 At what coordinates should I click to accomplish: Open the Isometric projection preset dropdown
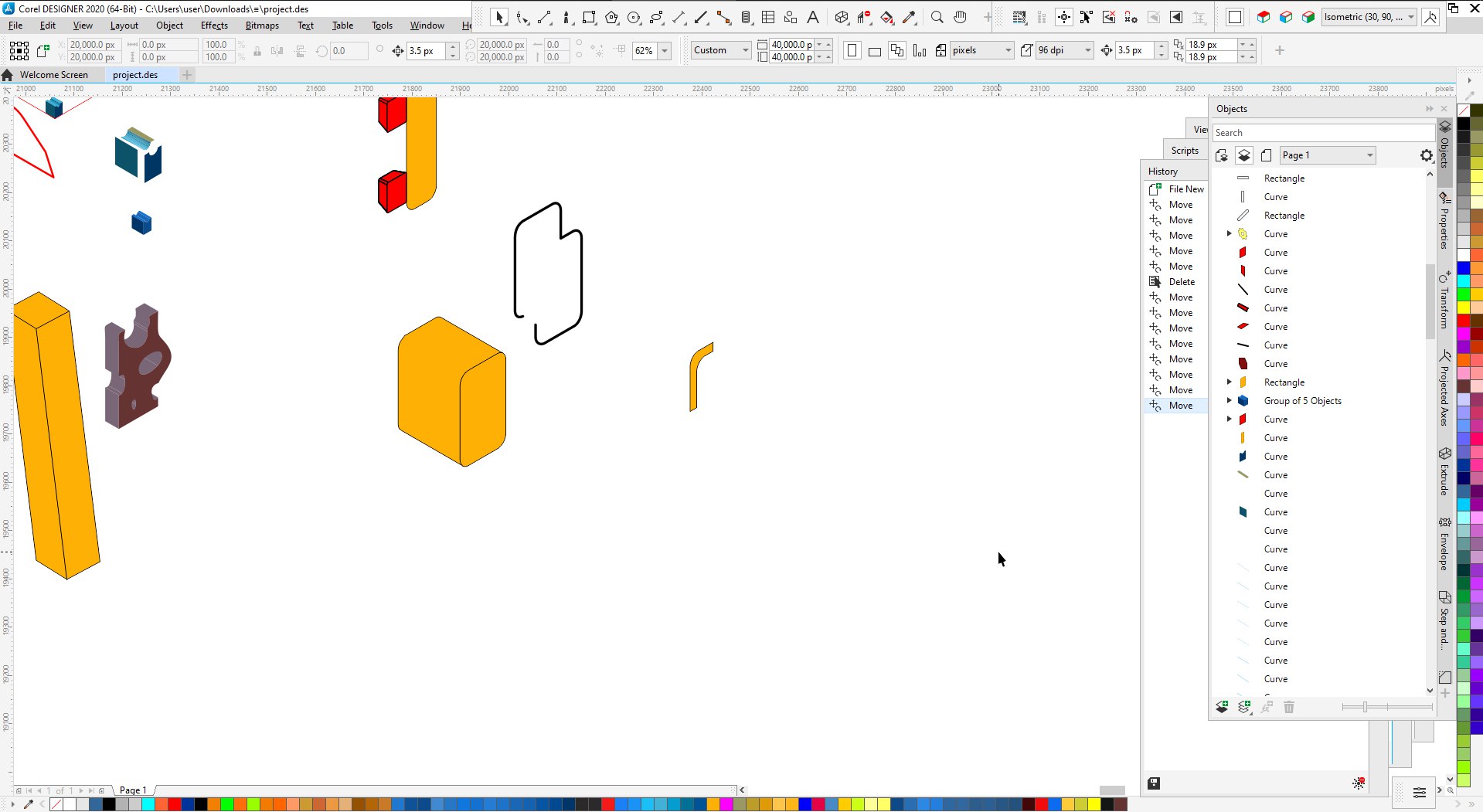(1410, 17)
